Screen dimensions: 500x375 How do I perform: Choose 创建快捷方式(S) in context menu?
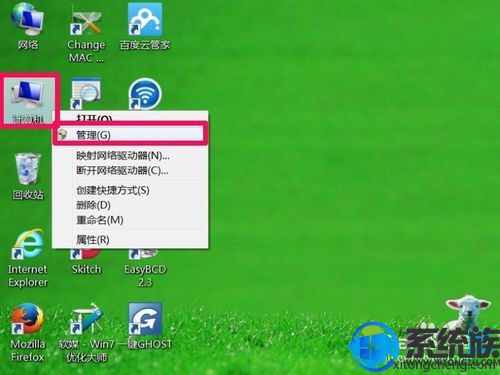click(x=131, y=190)
